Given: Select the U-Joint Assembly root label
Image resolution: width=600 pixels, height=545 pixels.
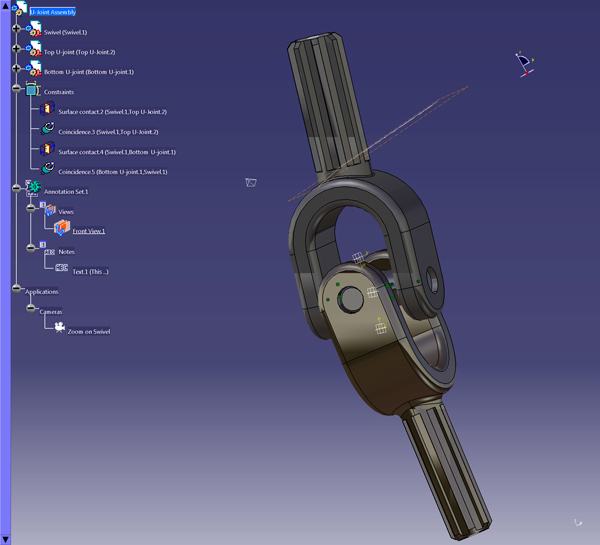Looking at the screenshot, I should tap(52, 12).
